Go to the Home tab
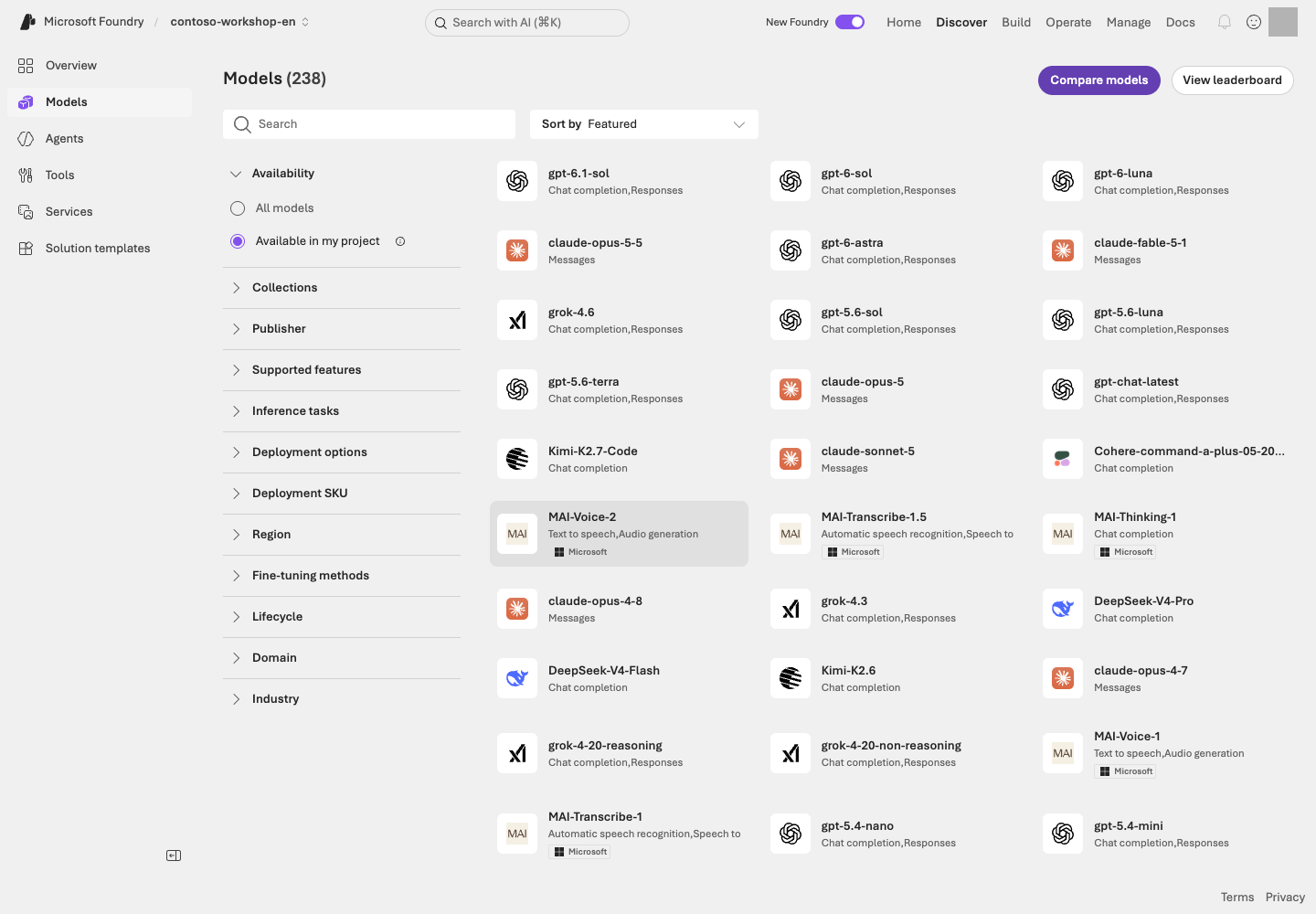 [x=904, y=22]
